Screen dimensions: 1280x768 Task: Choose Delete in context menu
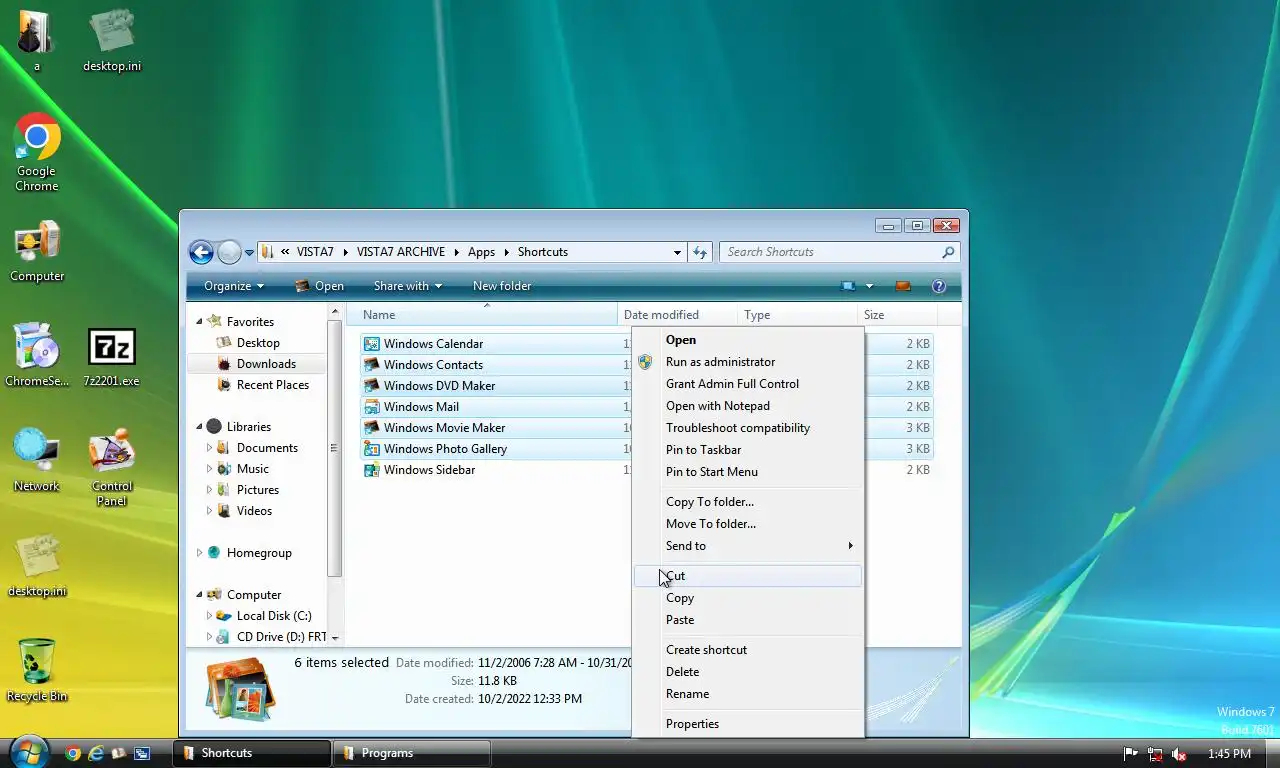point(748,672)
